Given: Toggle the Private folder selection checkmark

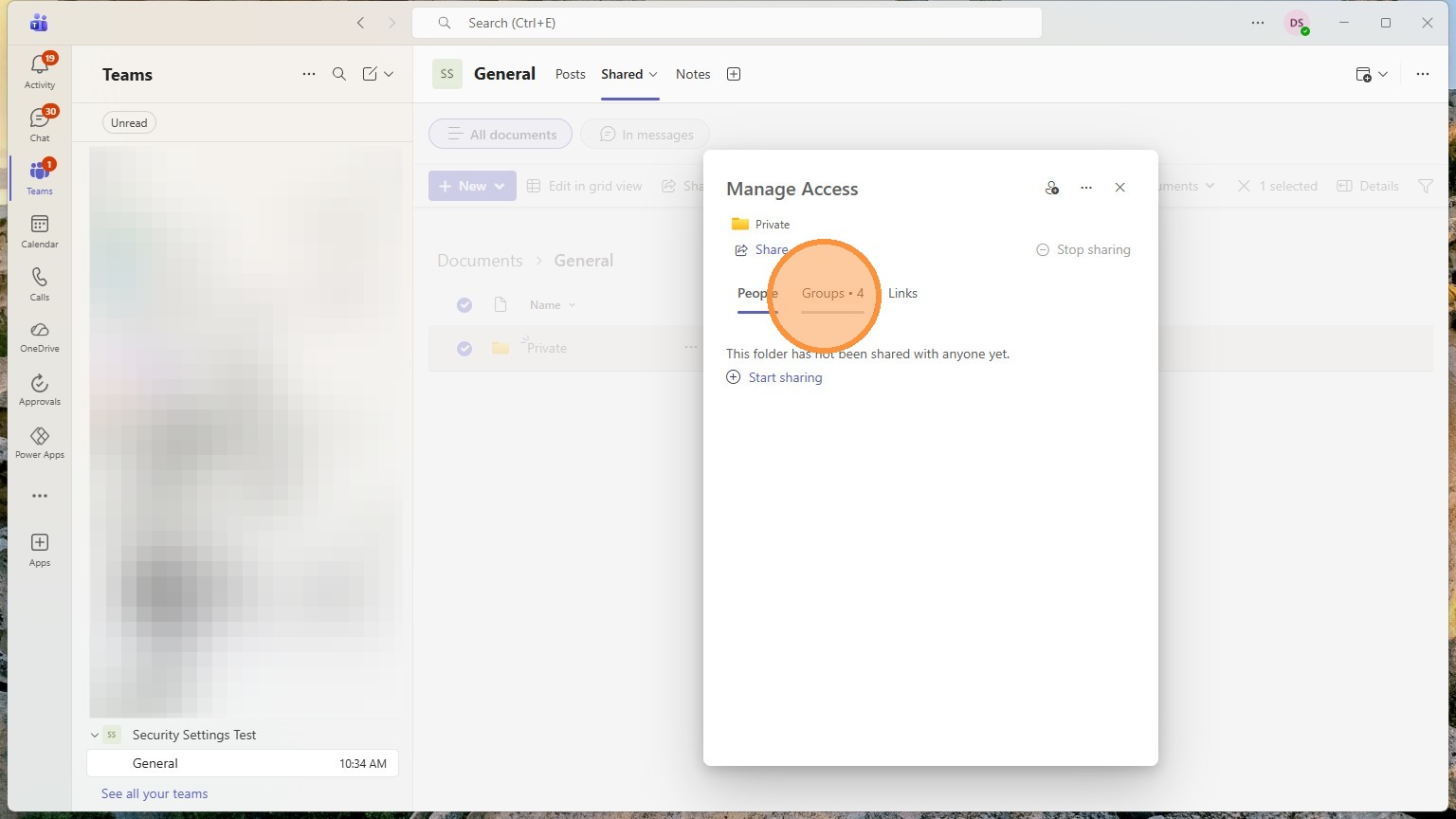Looking at the screenshot, I should pos(464,348).
